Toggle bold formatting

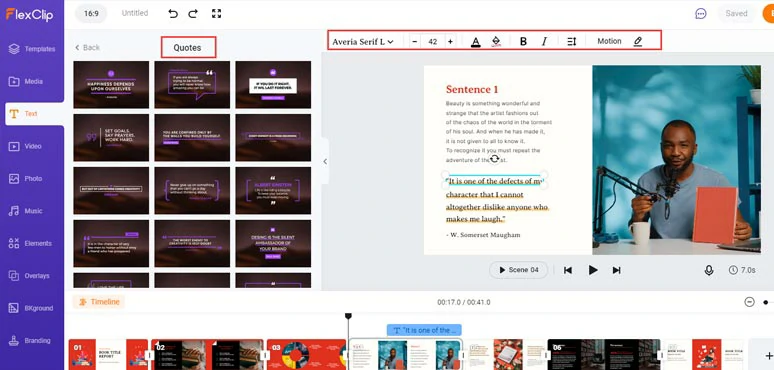[x=523, y=42]
